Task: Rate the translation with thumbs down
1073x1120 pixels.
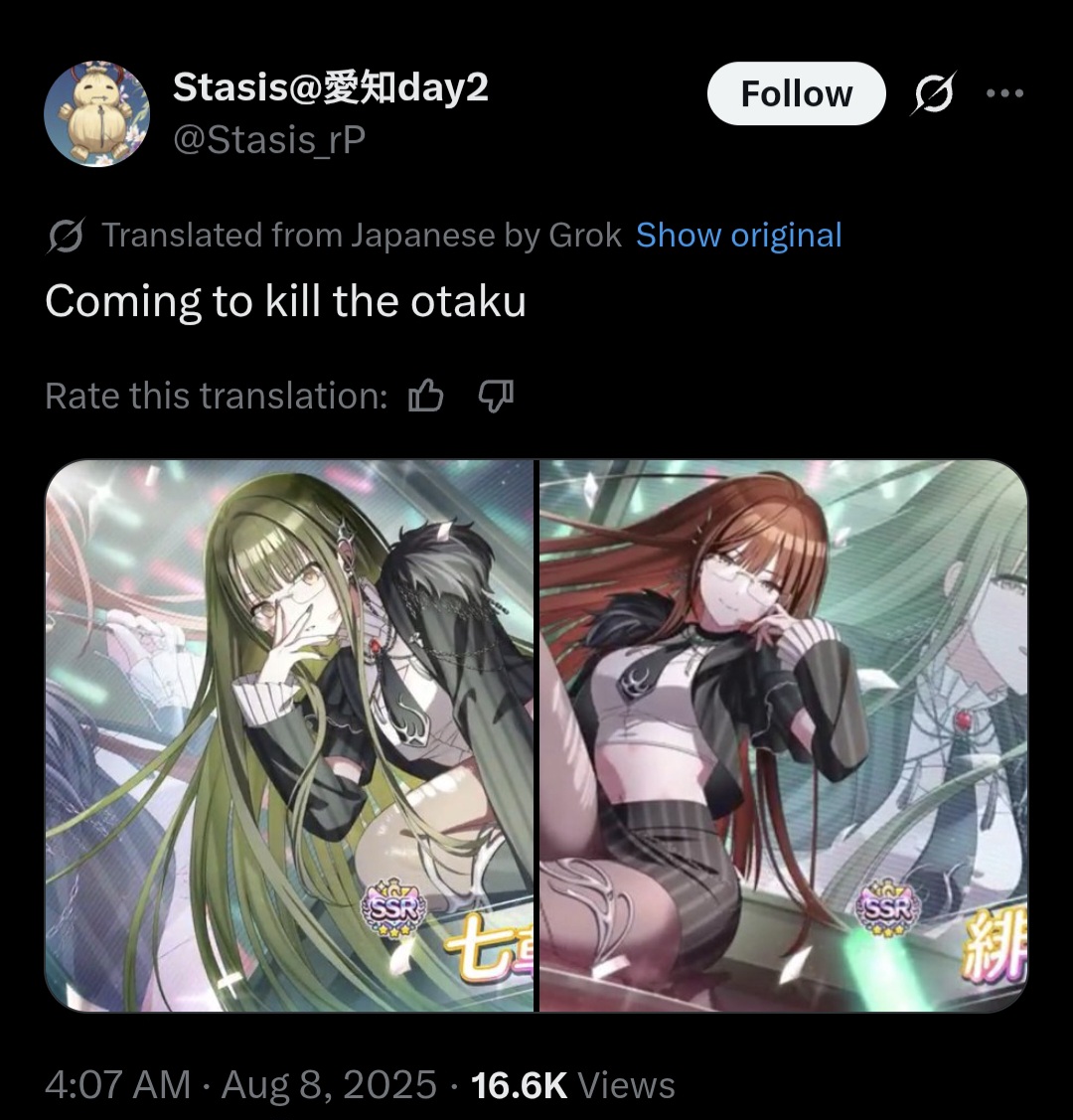Action: tap(496, 395)
